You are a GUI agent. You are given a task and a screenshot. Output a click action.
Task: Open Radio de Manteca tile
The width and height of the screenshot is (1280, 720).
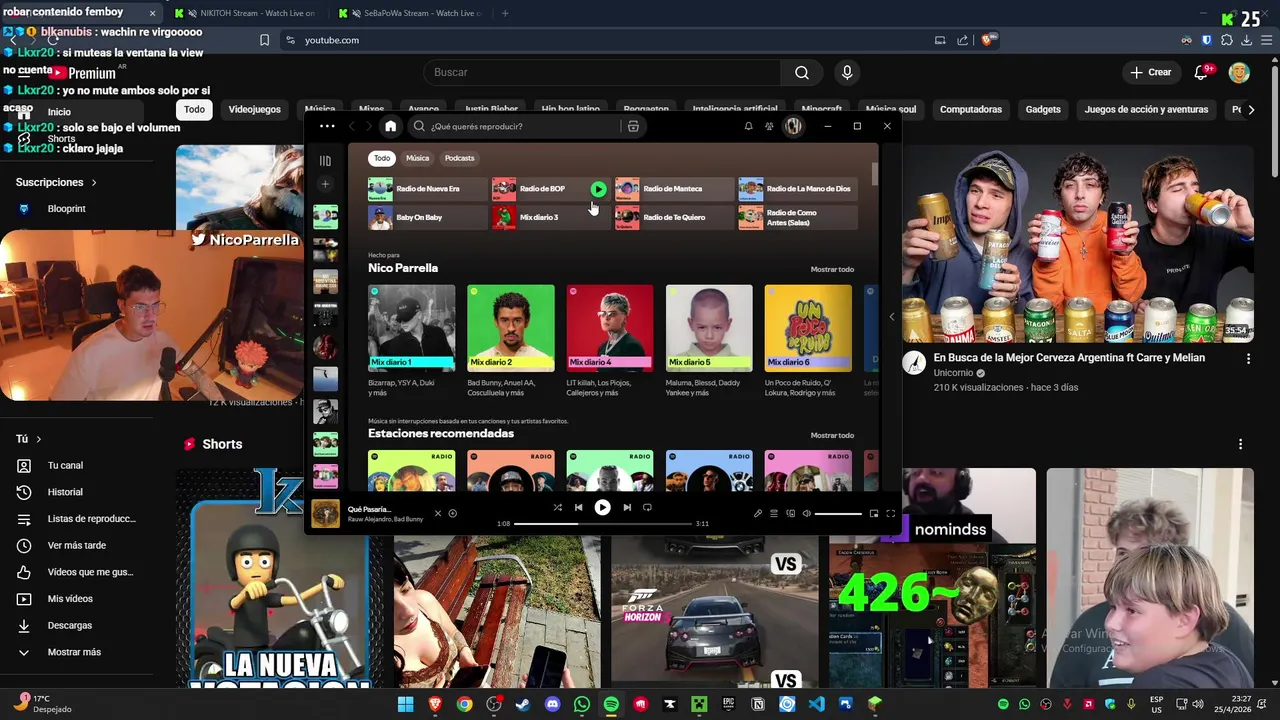coord(674,189)
